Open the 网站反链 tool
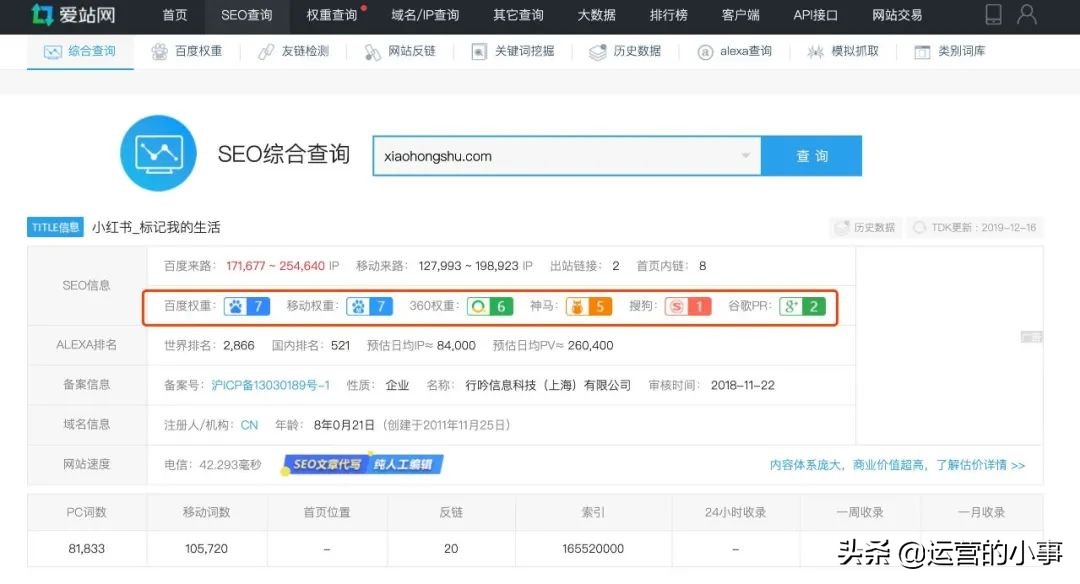 [x=403, y=50]
